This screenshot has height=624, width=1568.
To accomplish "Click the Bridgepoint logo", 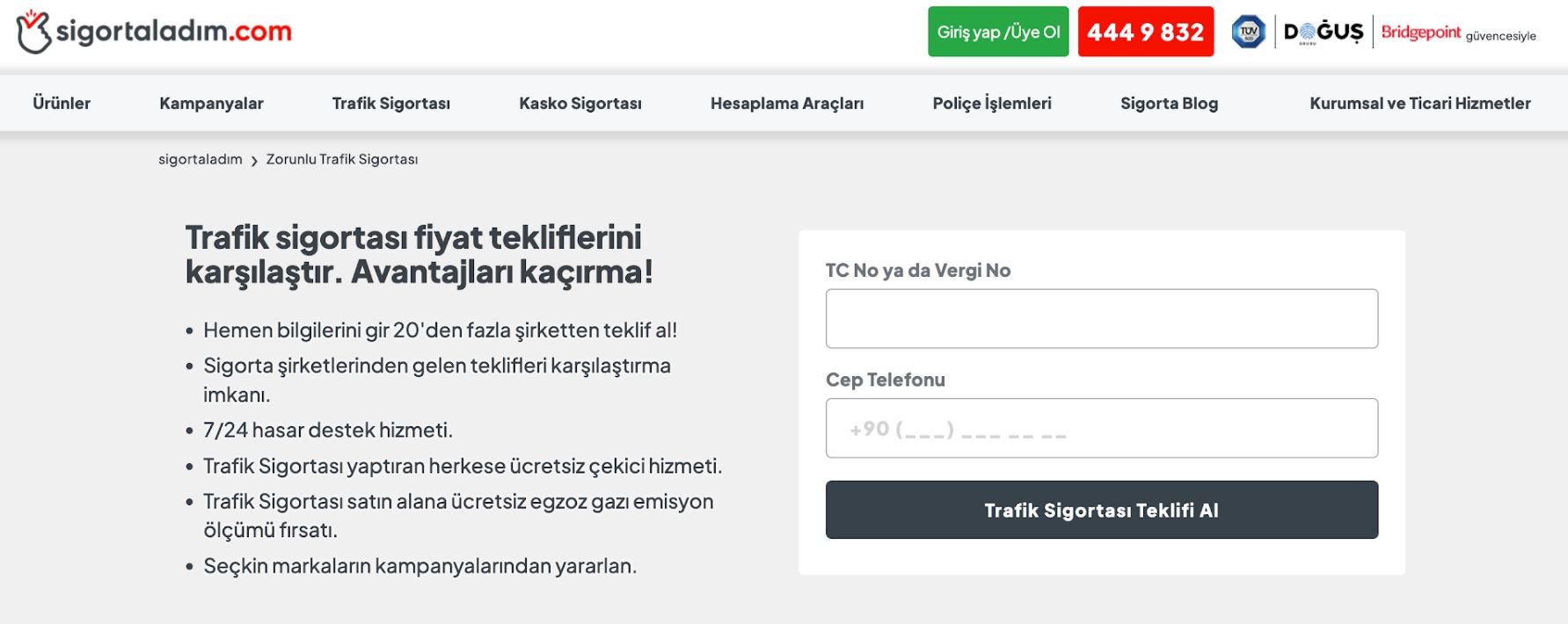I will pos(1420,33).
